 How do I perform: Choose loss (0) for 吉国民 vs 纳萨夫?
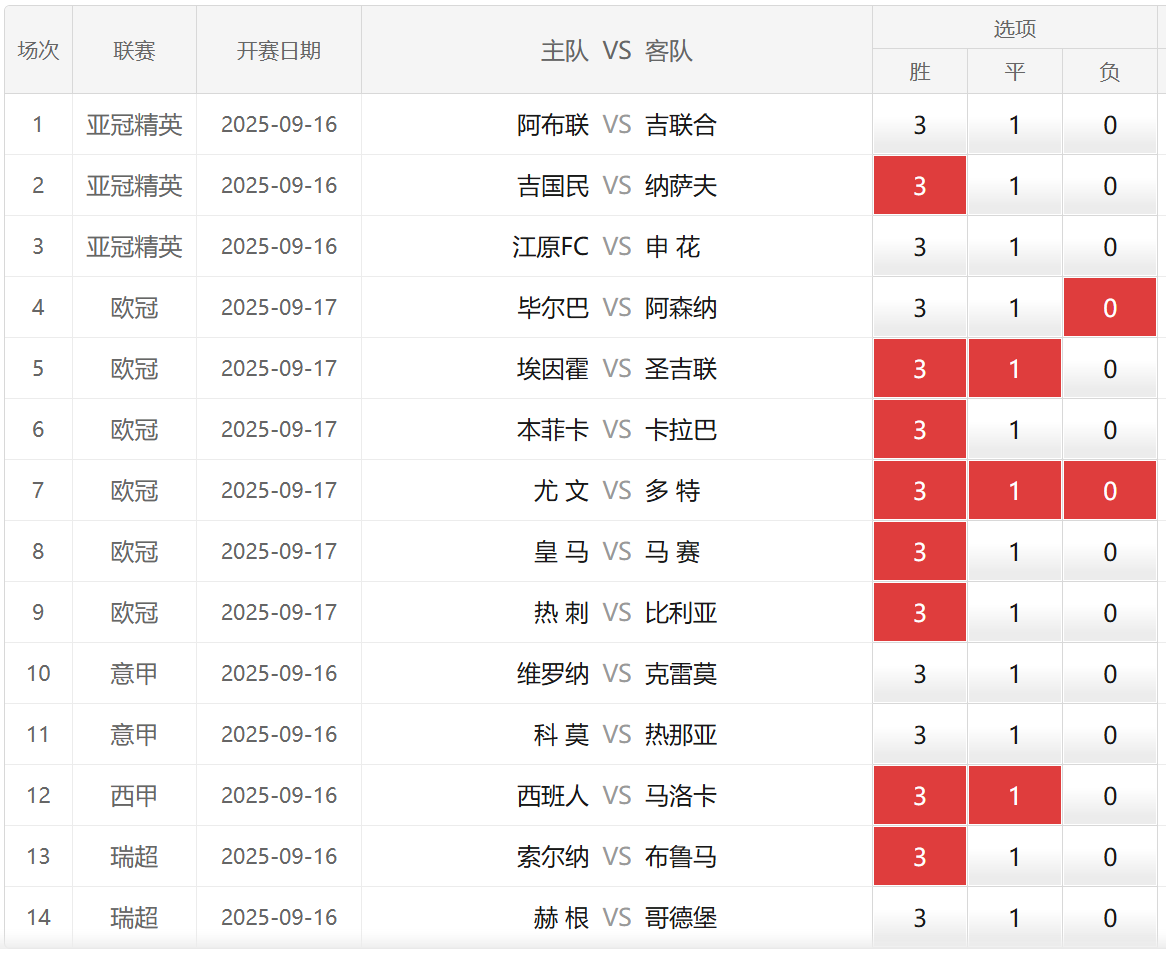coord(1110,186)
